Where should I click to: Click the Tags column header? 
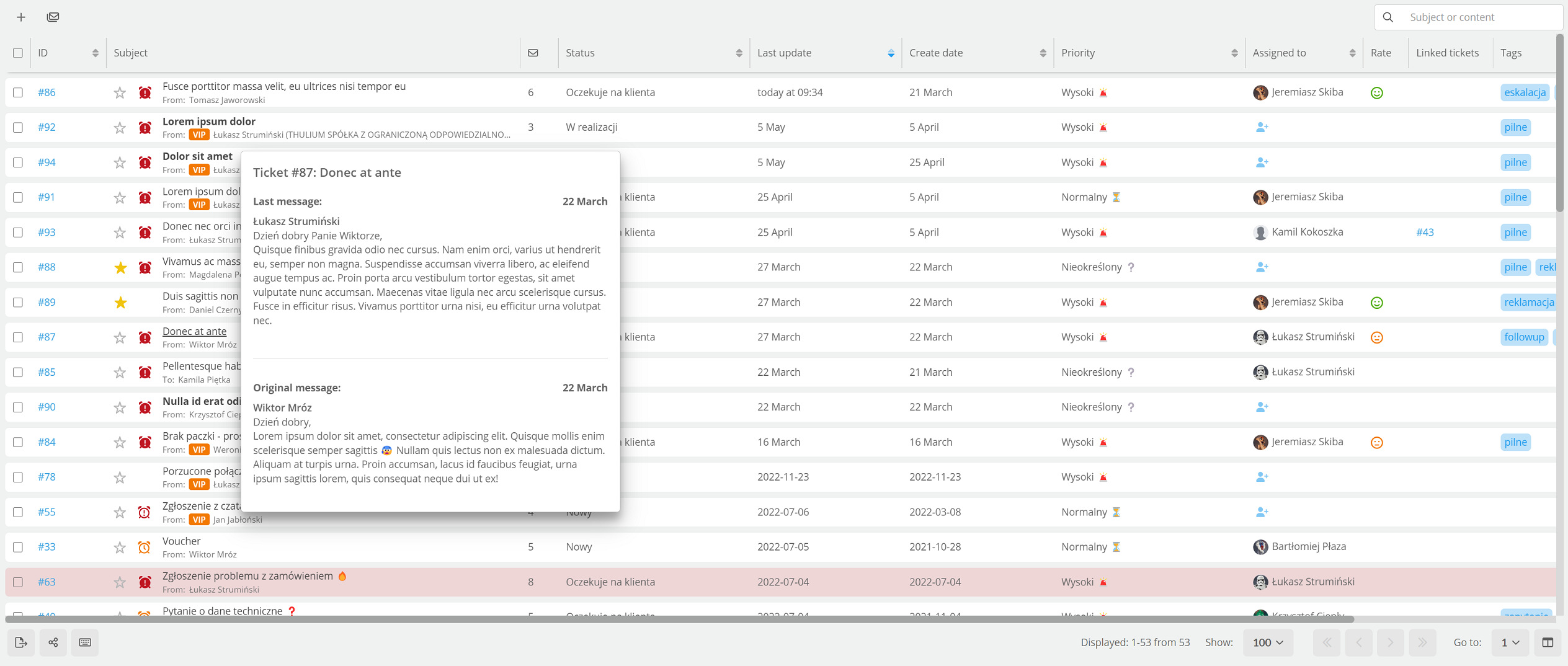coord(1511,53)
